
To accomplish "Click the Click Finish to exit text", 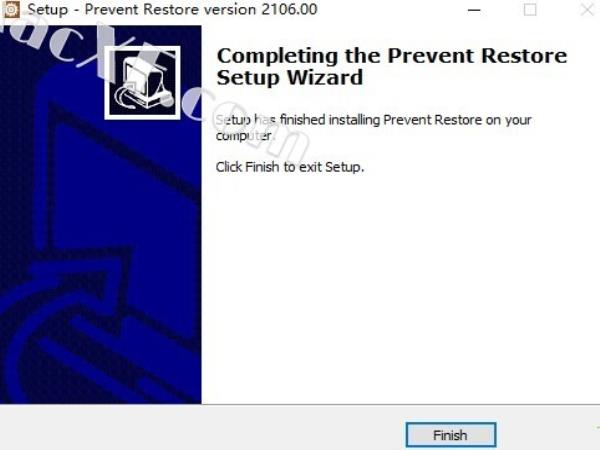I will [290, 167].
